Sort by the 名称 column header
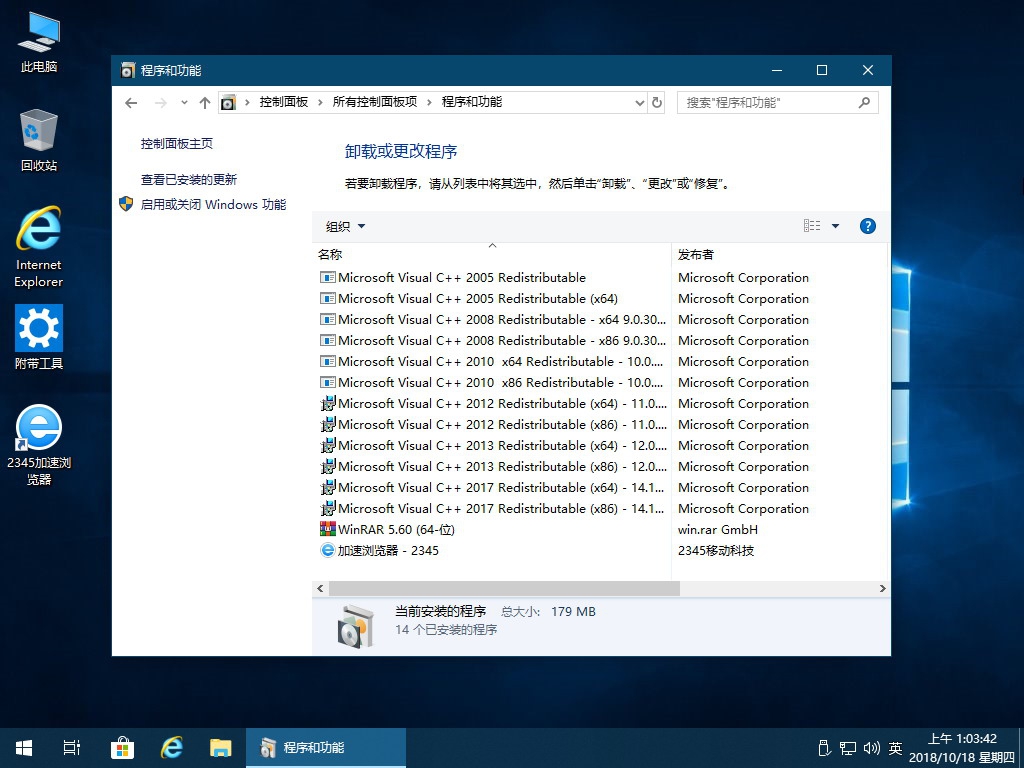 click(x=492, y=255)
